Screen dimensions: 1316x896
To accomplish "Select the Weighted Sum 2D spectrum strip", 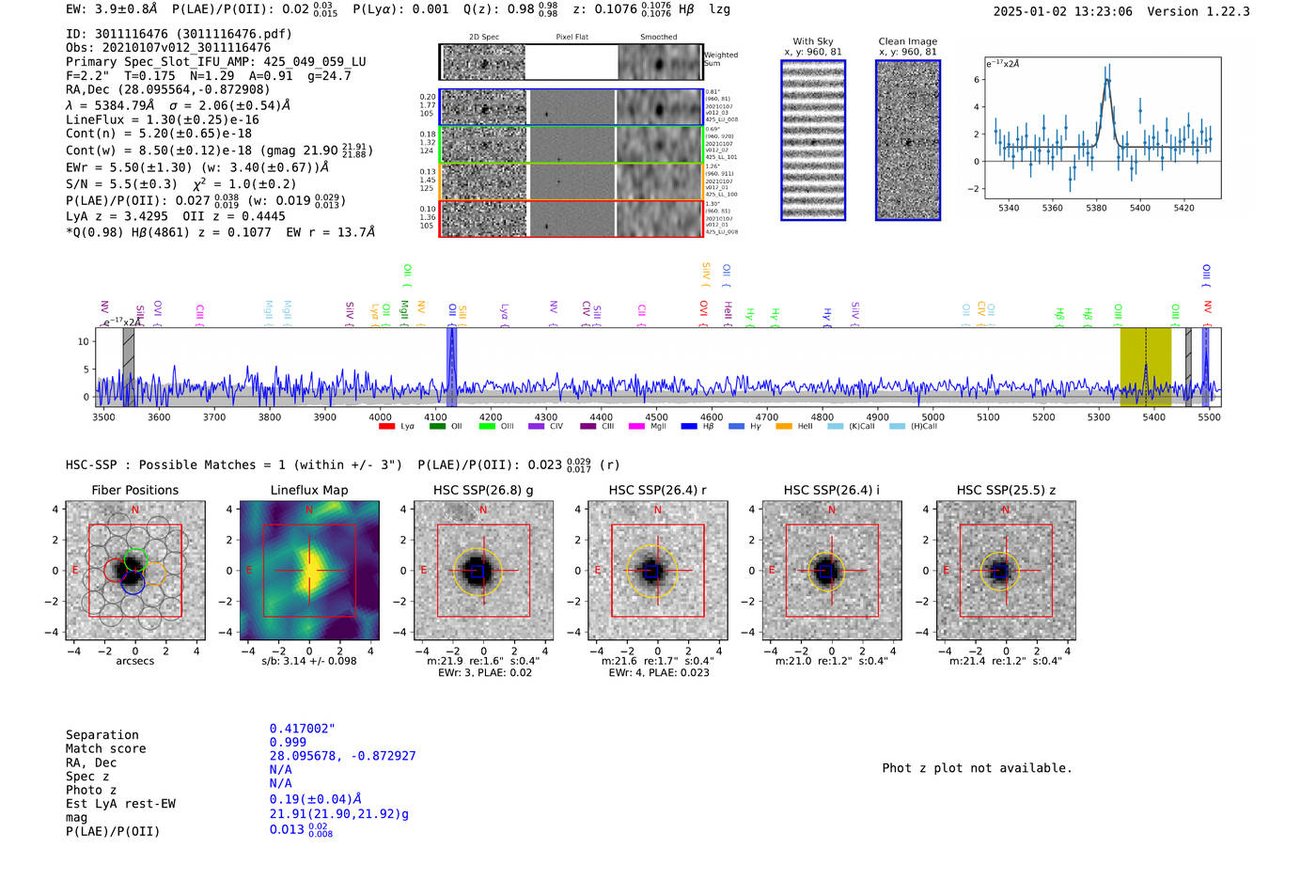I will click(571, 62).
